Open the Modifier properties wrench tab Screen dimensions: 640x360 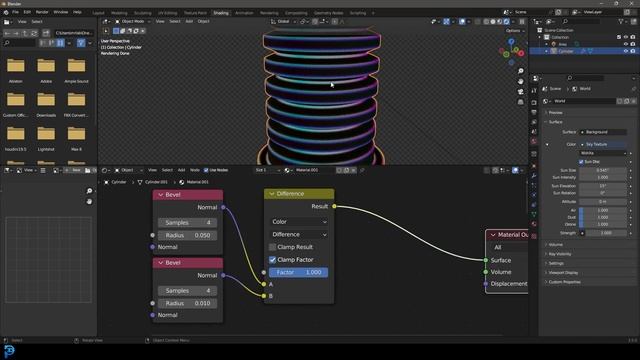click(534, 176)
